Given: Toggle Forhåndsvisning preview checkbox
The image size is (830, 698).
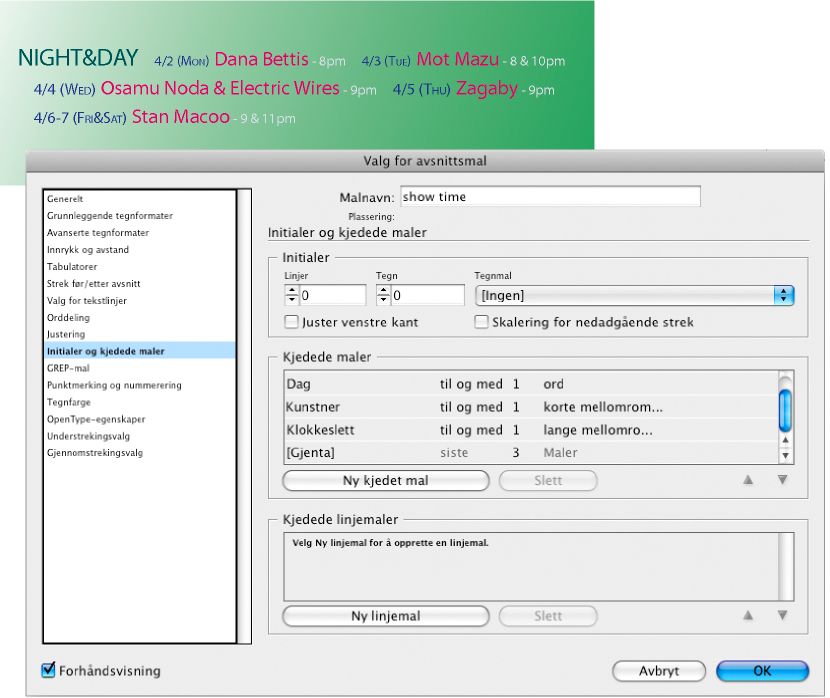Looking at the screenshot, I should coord(48,670).
